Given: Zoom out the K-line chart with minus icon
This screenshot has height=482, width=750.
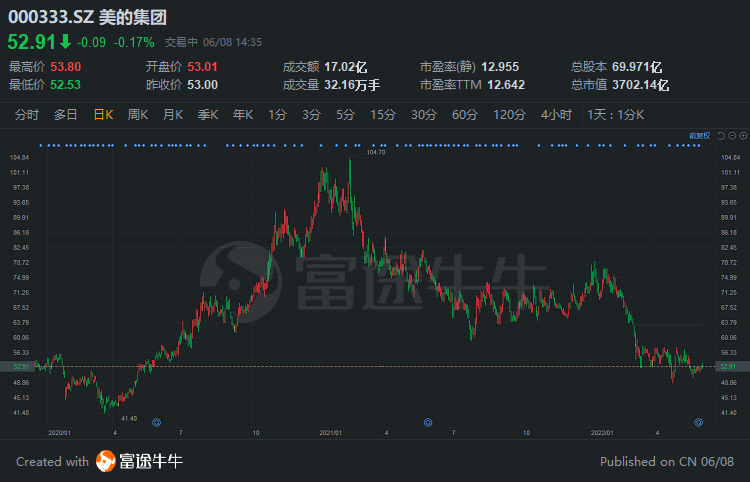Looking at the screenshot, I should (732, 136).
